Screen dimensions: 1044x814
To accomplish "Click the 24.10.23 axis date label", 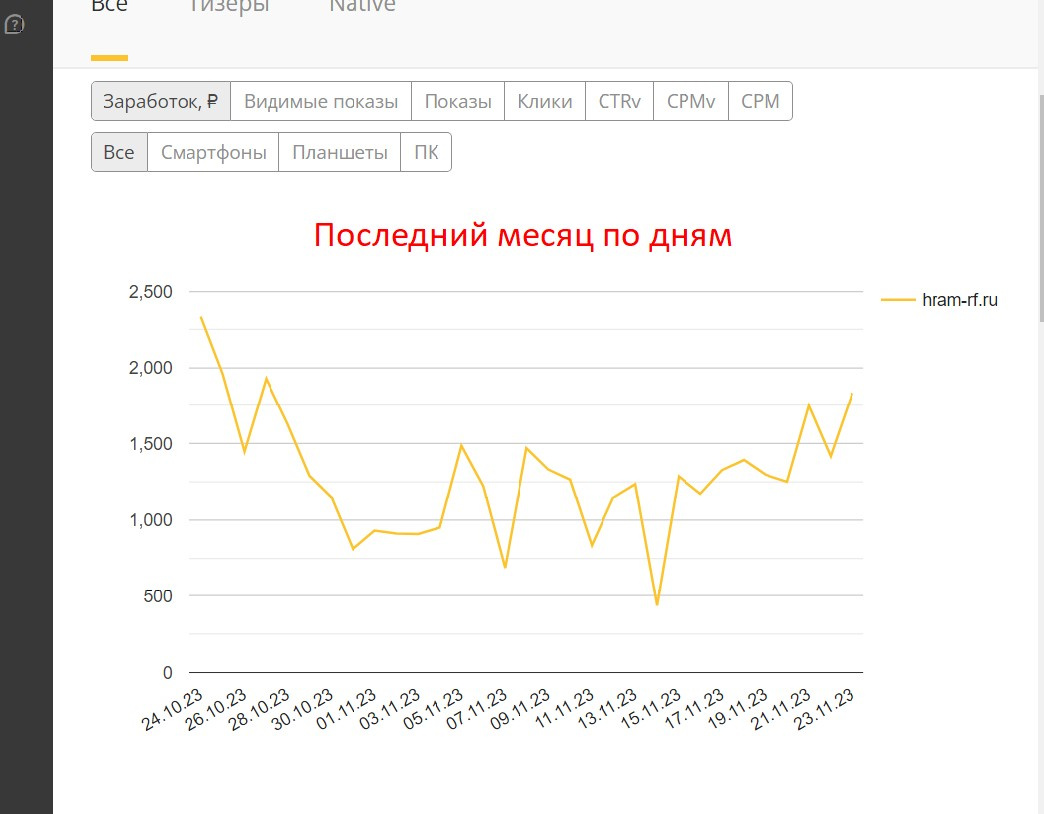I will pyautogui.click(x=173, y=710).
